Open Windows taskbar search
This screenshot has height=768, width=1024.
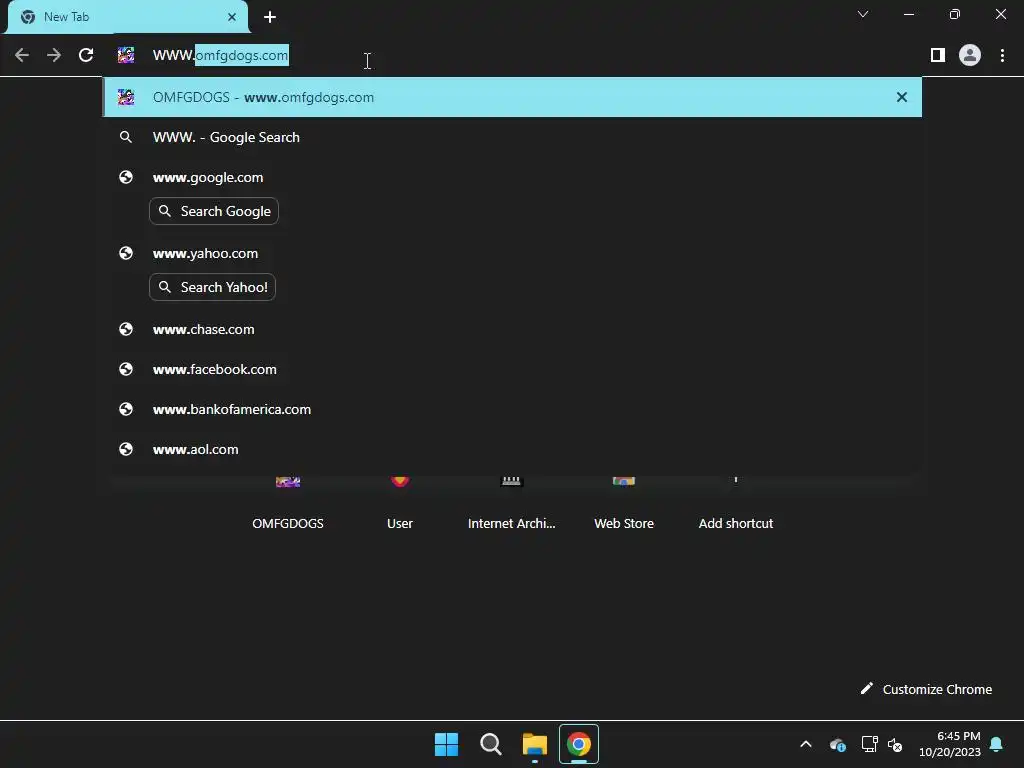coord(490,744)
